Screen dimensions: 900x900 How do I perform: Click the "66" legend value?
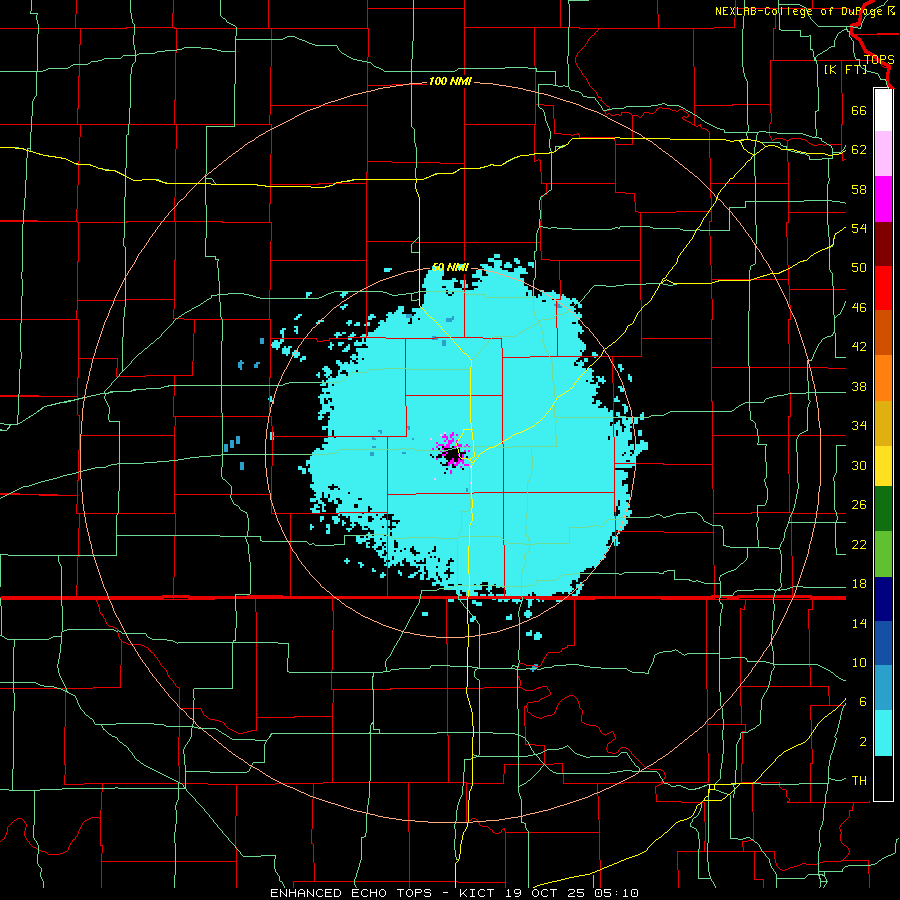pyautogui.click(x=859, y=110)
